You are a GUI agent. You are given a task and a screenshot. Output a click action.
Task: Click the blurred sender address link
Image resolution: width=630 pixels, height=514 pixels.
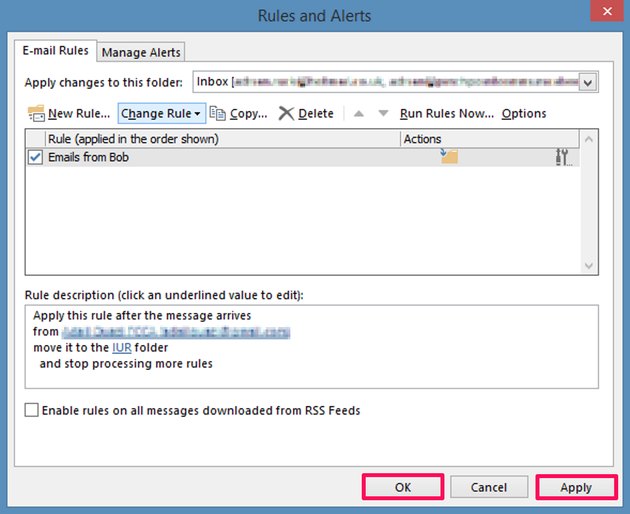point(176,332)
